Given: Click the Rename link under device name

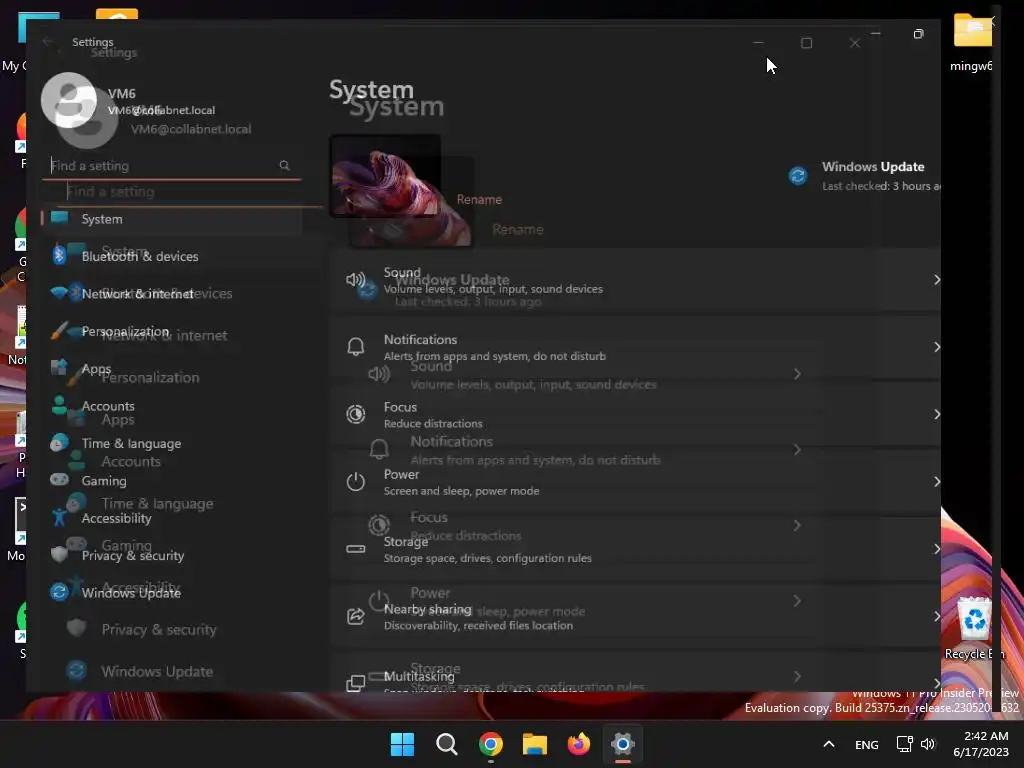Looking at the screenshot, I should click(479, 200).
